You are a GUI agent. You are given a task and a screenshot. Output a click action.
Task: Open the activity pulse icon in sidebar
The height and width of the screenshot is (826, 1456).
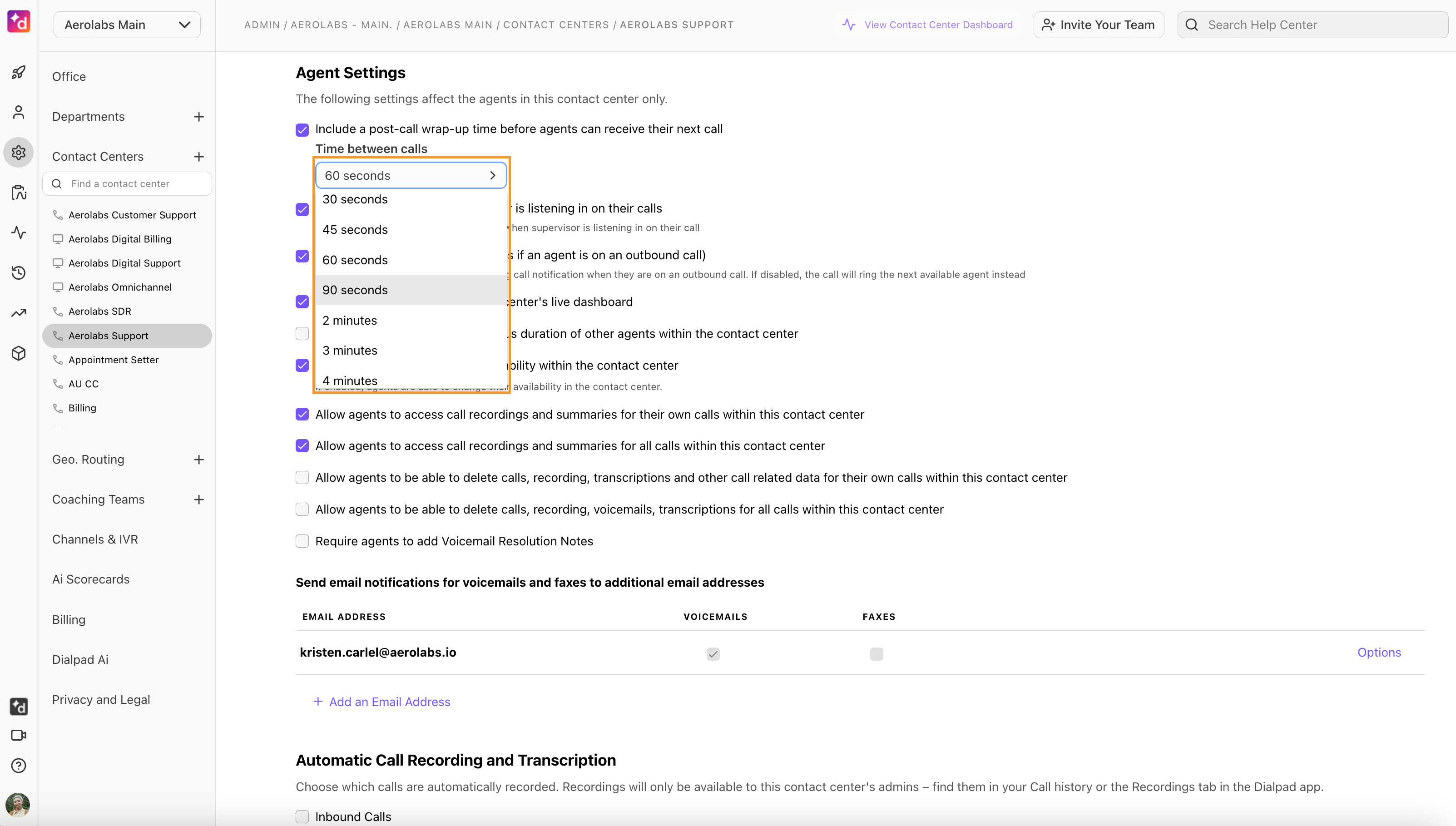19,232
